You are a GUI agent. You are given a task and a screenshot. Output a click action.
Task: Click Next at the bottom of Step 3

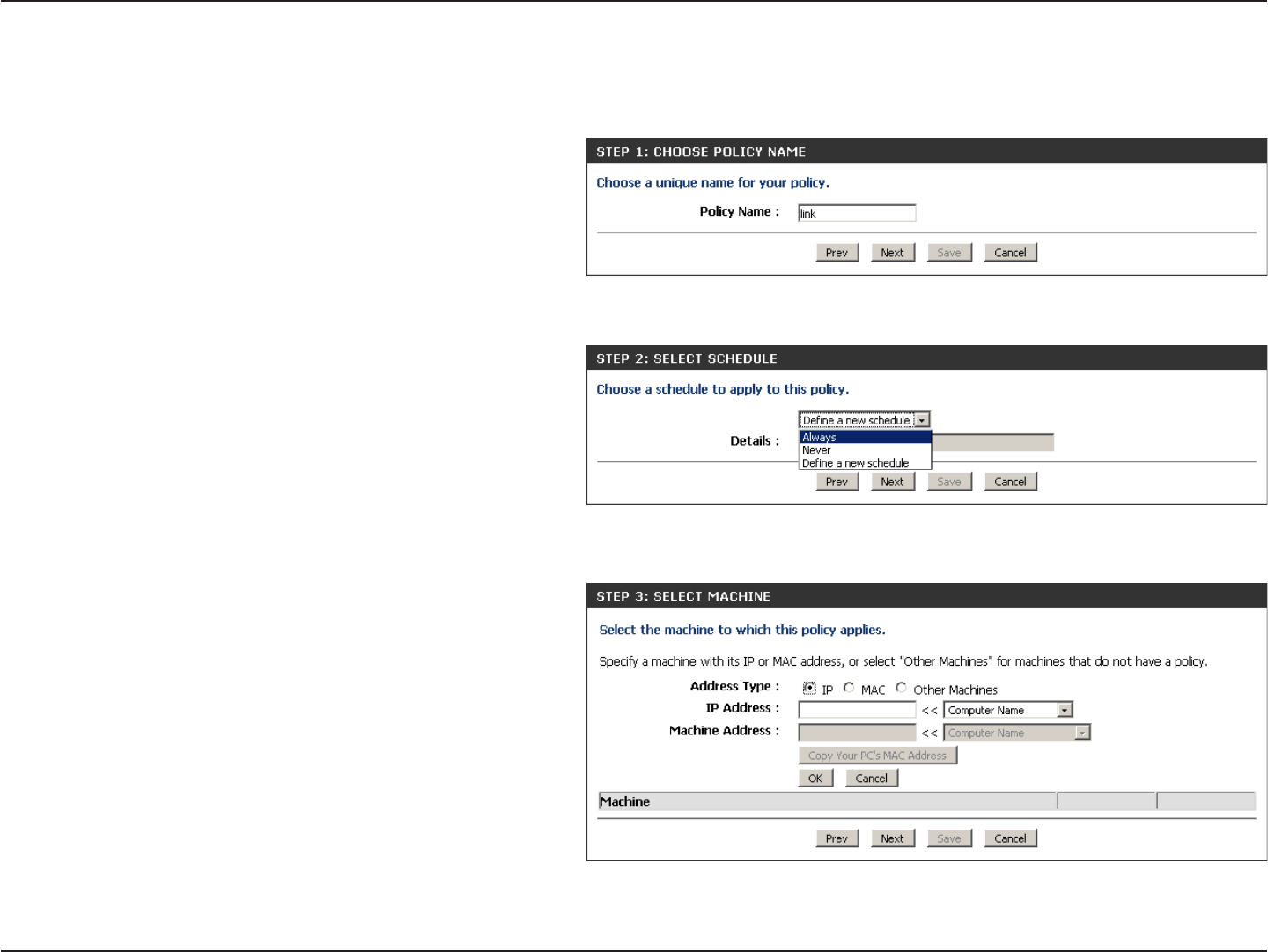pyautogui.click(x=893, y=838)
